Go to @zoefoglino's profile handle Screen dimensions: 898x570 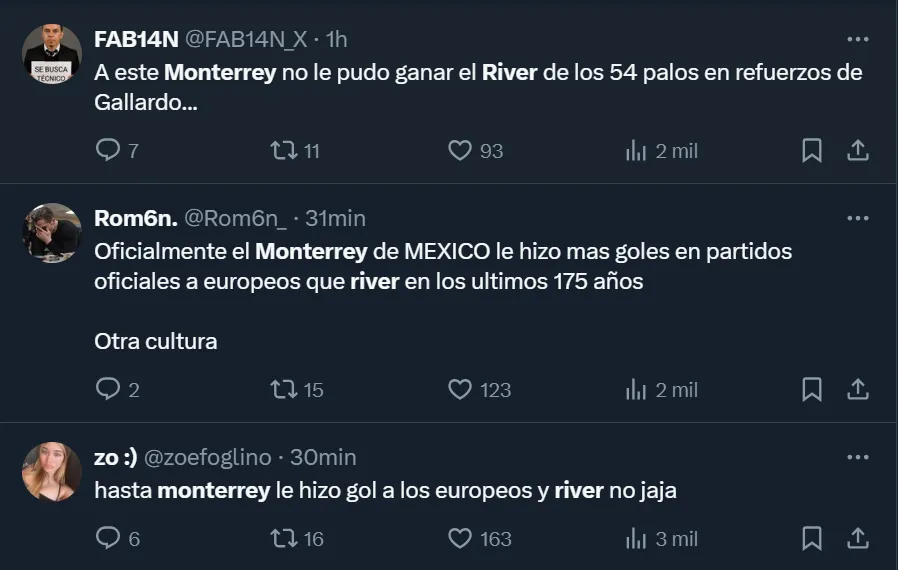click(208, 457)
